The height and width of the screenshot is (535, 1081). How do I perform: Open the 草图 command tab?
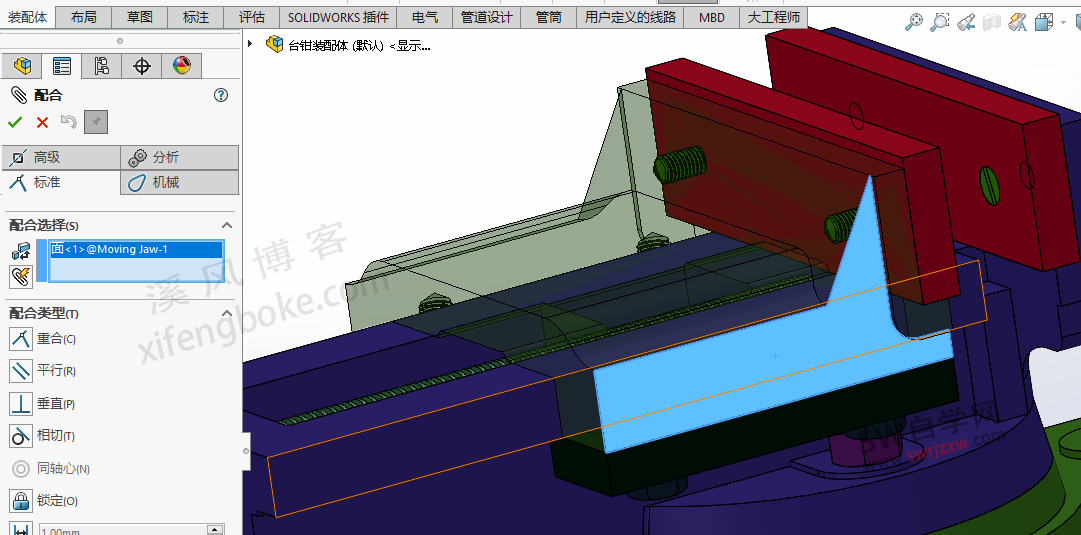pos(140,17)
